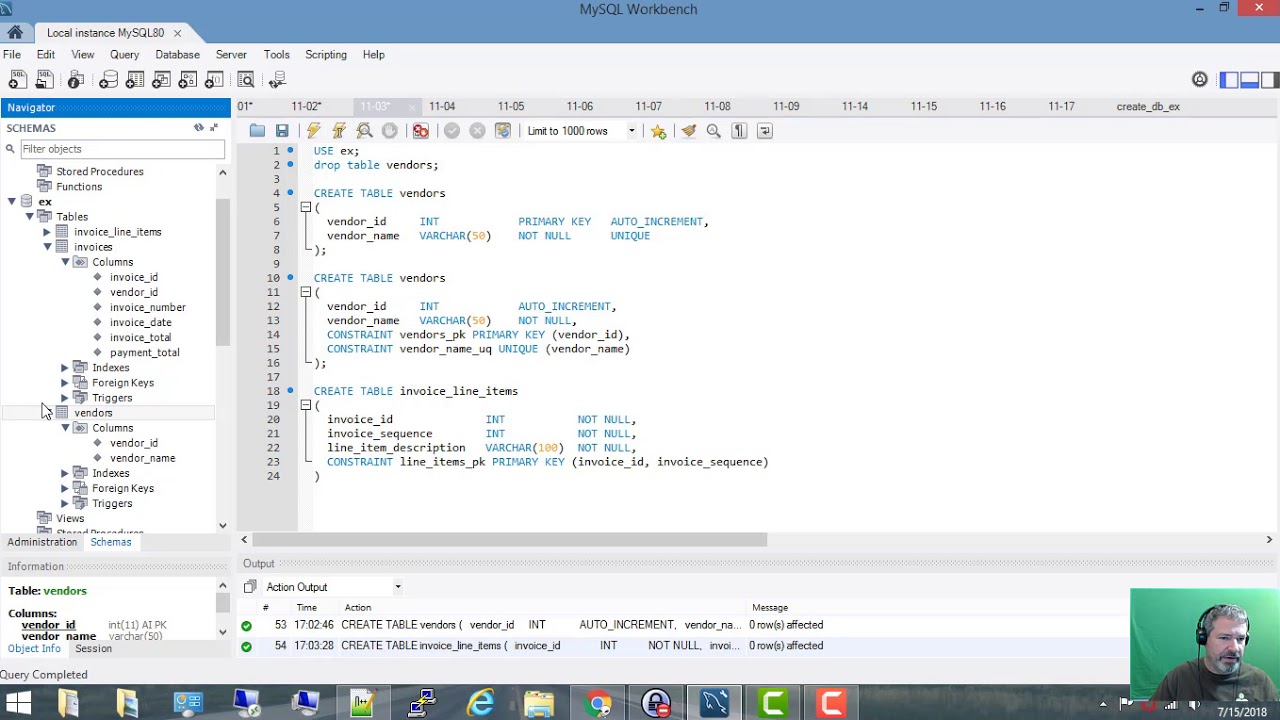Open the Session tab
This screenshot has width=1280, height=720.
pos(93,648)
